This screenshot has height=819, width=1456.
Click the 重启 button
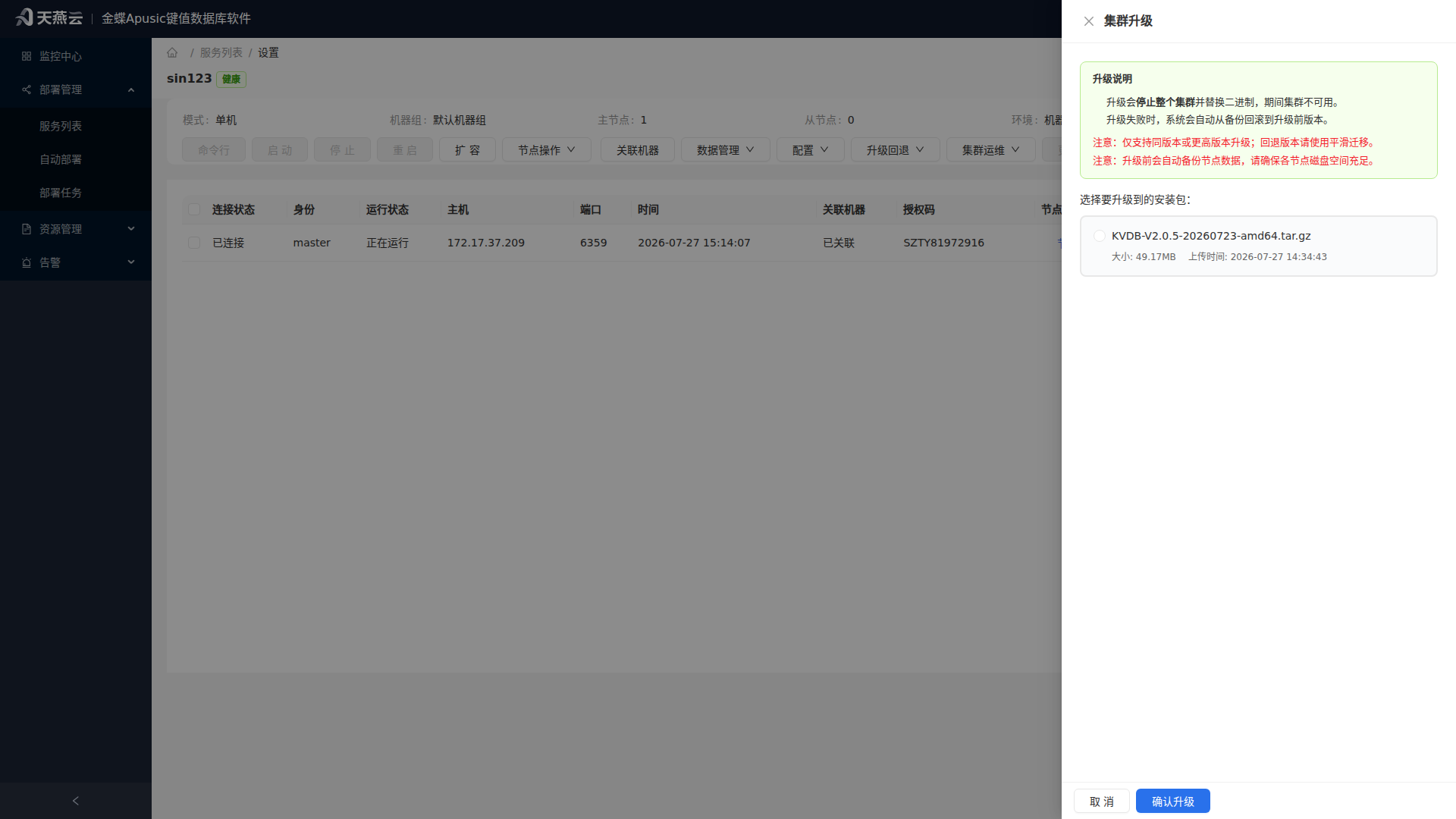click(x=404, y=150)
